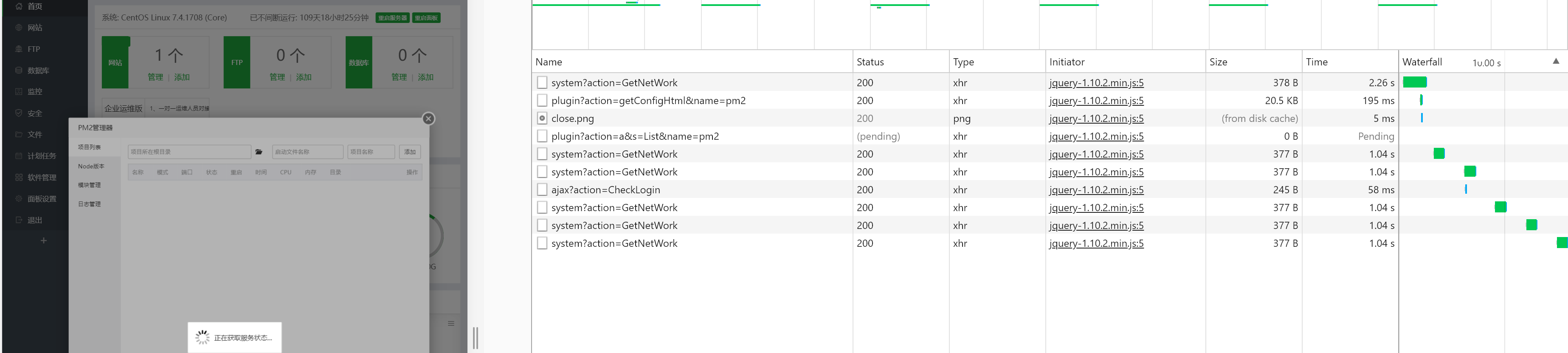Open 安全 in the sidebar

35,113
